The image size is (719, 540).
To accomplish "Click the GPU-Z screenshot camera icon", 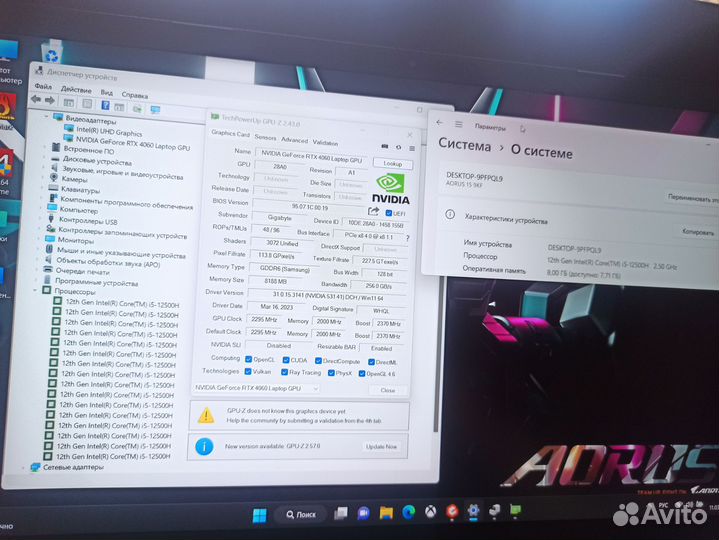I will click(385, 146).
